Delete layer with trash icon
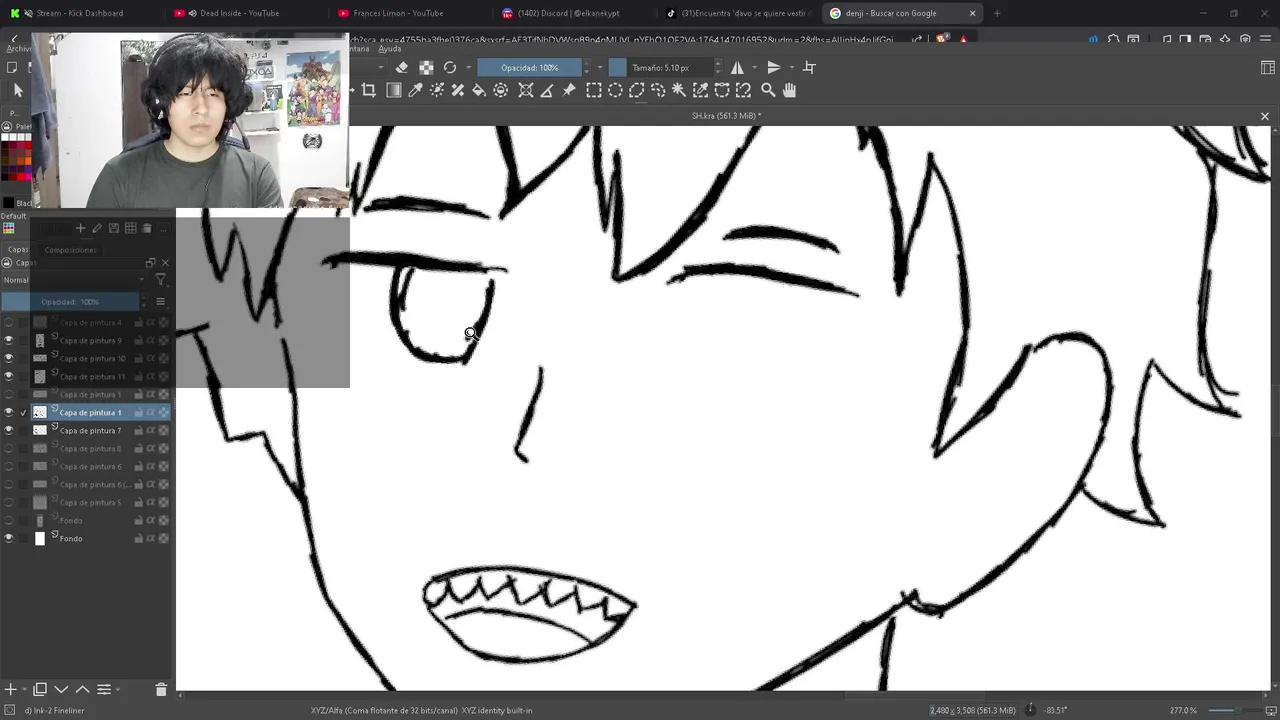The width and height of the screenshot is (1280, 720). click(x=161, y=689)
